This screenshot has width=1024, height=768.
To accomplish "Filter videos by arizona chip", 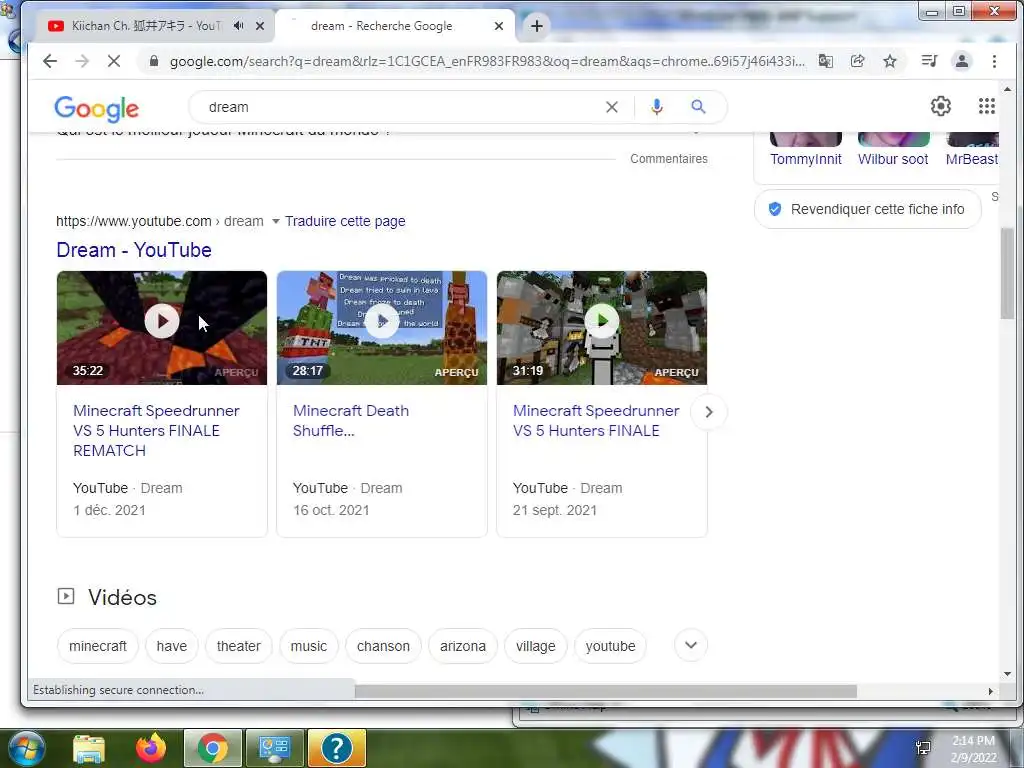I will (462, 646).
